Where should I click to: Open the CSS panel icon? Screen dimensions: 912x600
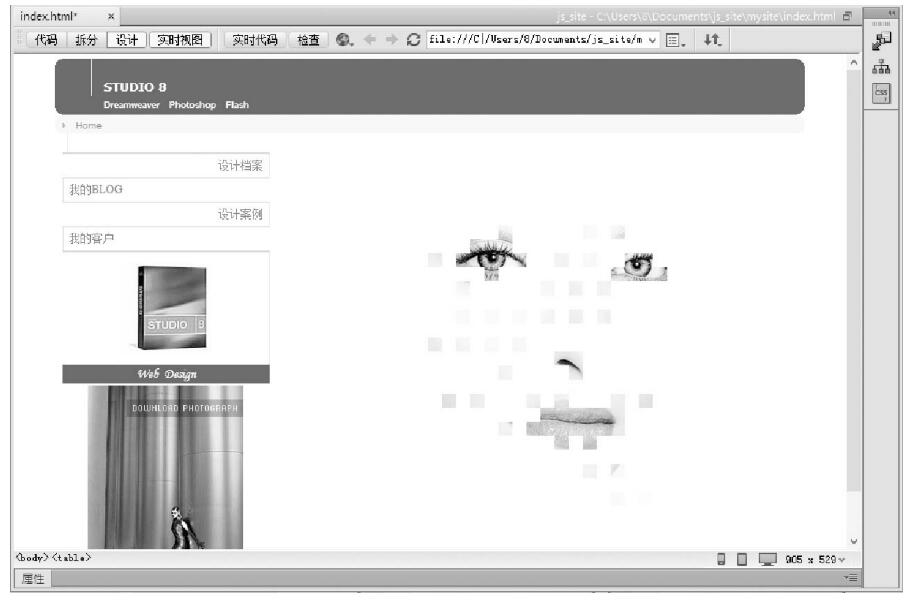click(x=881, y=93)
